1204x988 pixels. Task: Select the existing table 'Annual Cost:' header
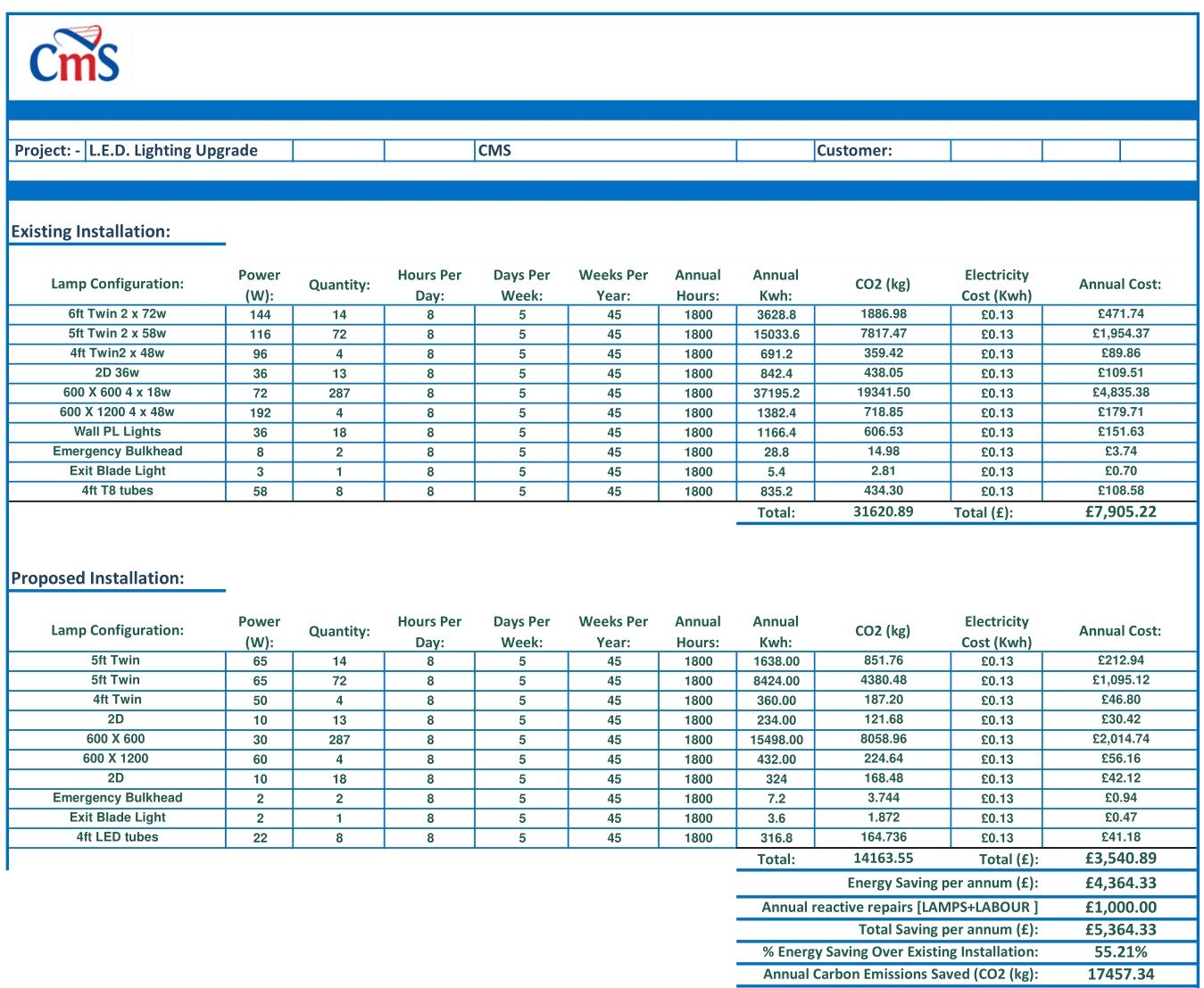[x=1120, y=284]
